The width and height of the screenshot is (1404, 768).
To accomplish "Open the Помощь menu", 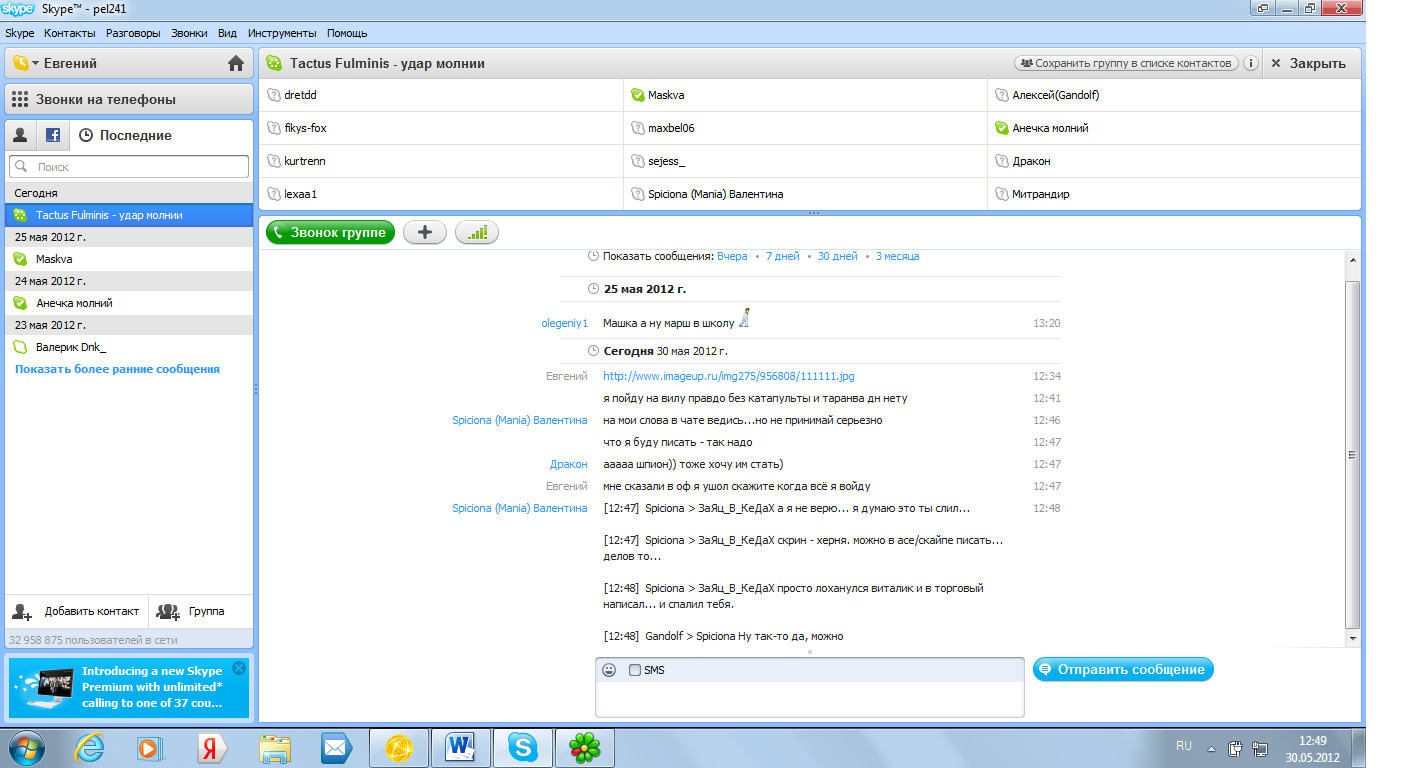I will click(x=347, y=33).
